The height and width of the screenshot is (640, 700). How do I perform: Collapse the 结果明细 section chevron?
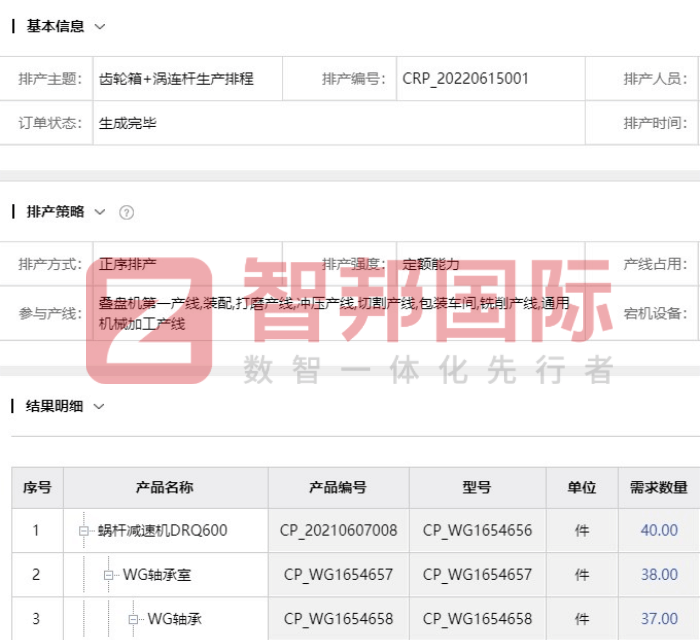pos(98,406)
